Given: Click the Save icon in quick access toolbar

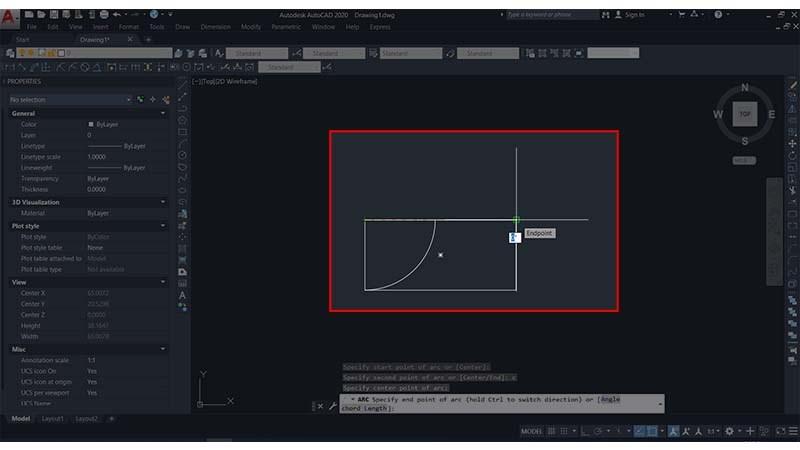Looking at the screenshot, I should [x=54, y=15].
